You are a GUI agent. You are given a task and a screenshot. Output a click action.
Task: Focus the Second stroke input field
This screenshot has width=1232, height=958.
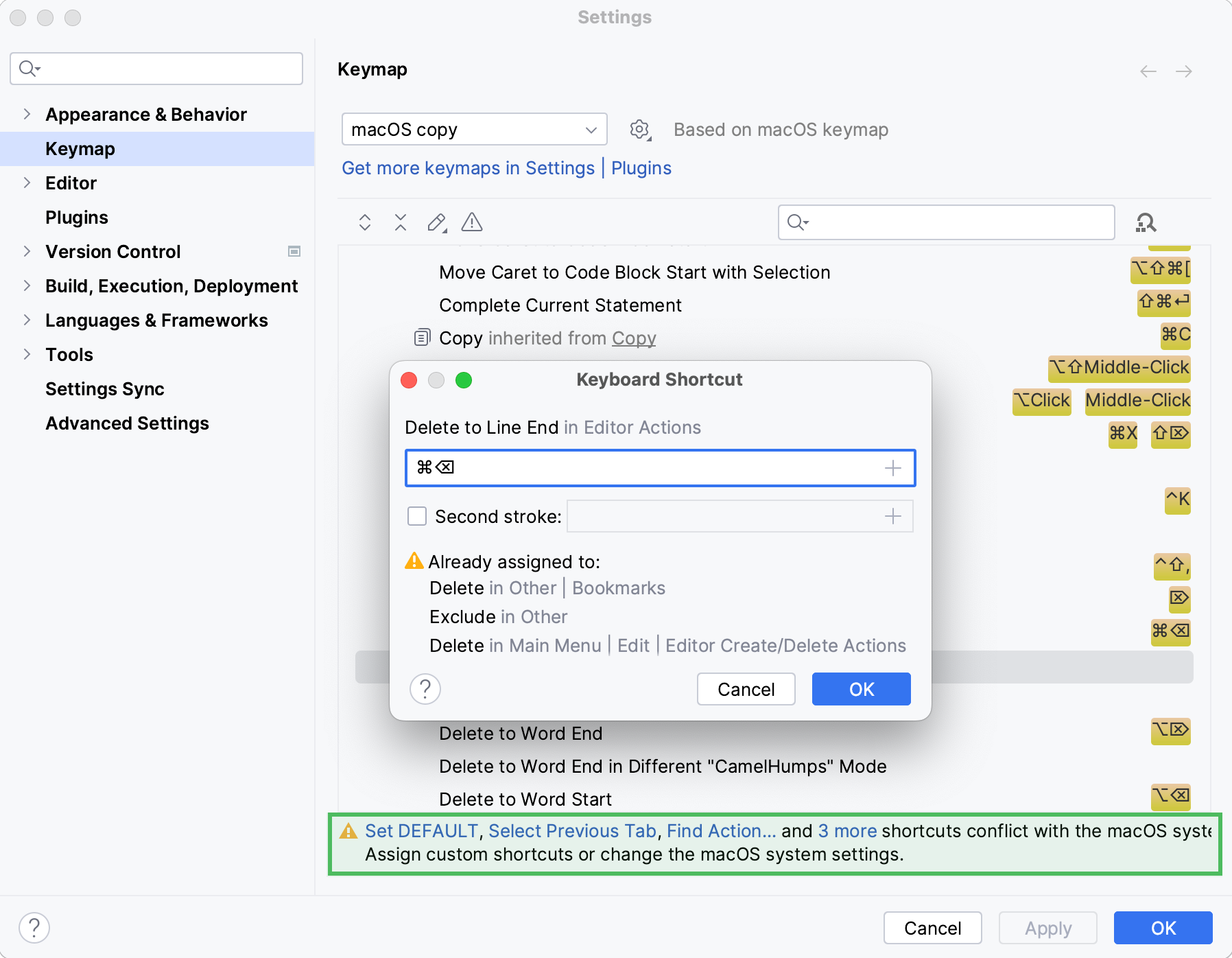click(x=739, y=516)
